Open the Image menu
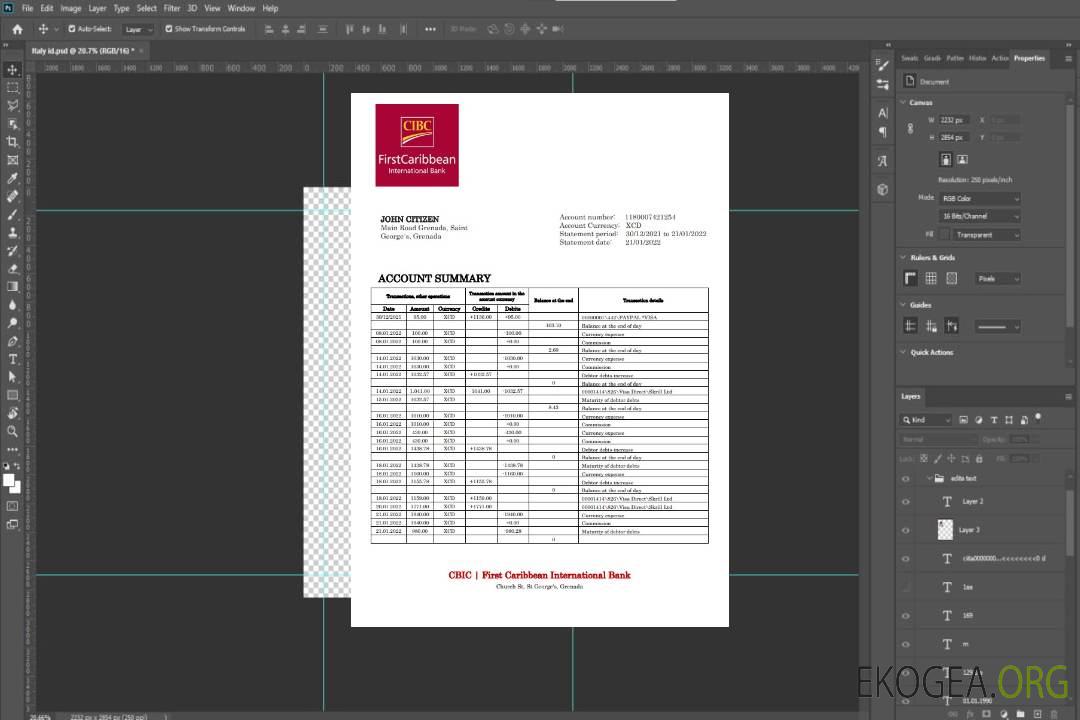The width and height of the screenshot is (1080, 720). click(x=71, y=8)
